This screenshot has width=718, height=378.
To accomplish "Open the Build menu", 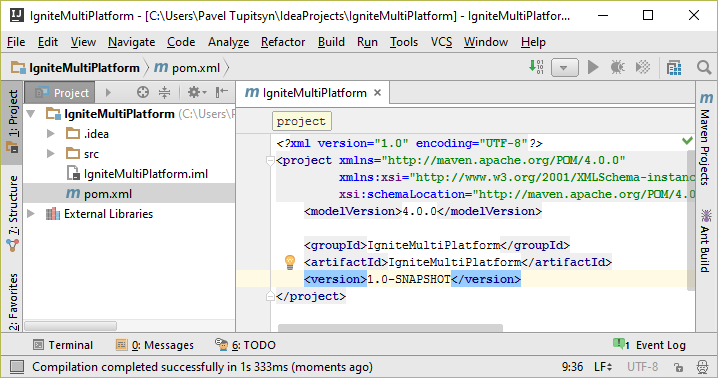I will tap(331, 42).
